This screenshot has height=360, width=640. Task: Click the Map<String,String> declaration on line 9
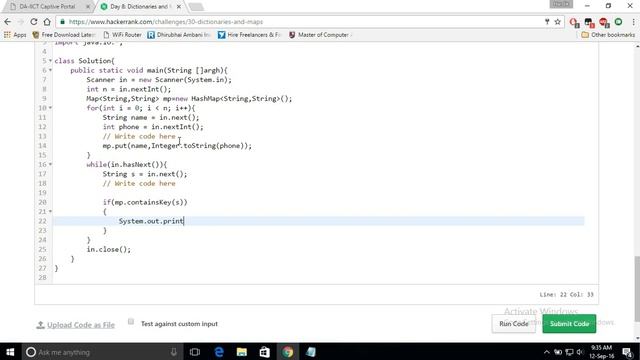(x=189, y=98)
